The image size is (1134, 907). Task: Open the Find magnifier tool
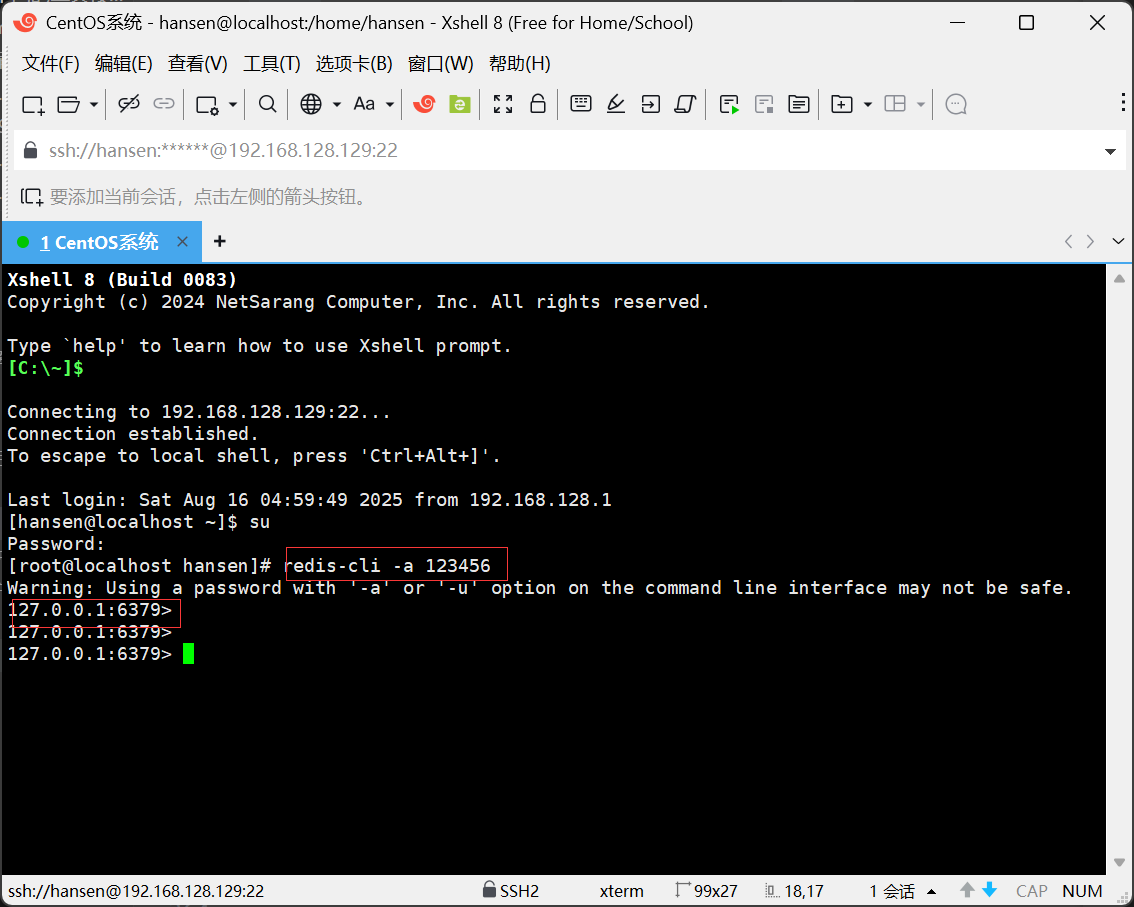tap(267, 104)
